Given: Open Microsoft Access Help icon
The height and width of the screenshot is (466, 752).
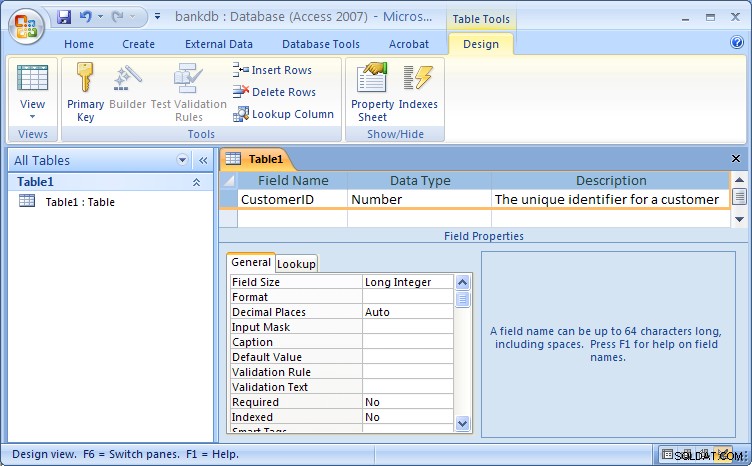Looking at the screenshot, I should click(x=737, y=43).
